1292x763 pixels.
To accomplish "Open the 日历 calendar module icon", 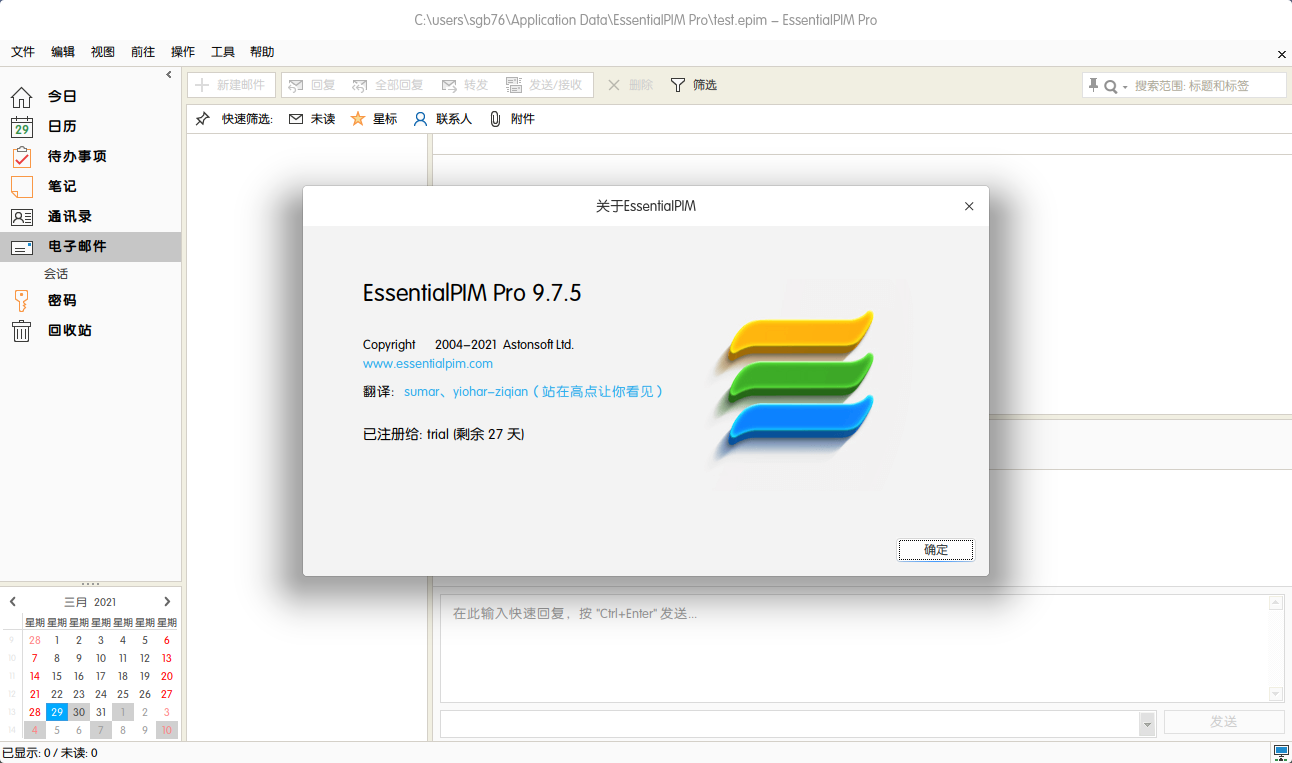I will (21, 127).
